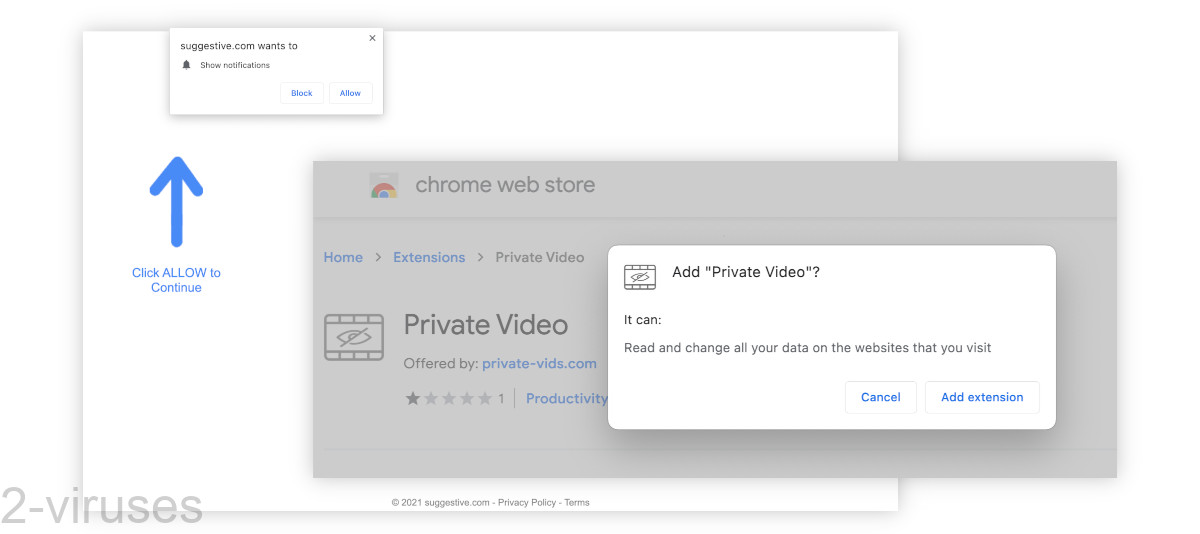This screenshot has height=534, width=1200.
Task: Block notifications from suggestive.com
Action: click(x=302, y=93)
